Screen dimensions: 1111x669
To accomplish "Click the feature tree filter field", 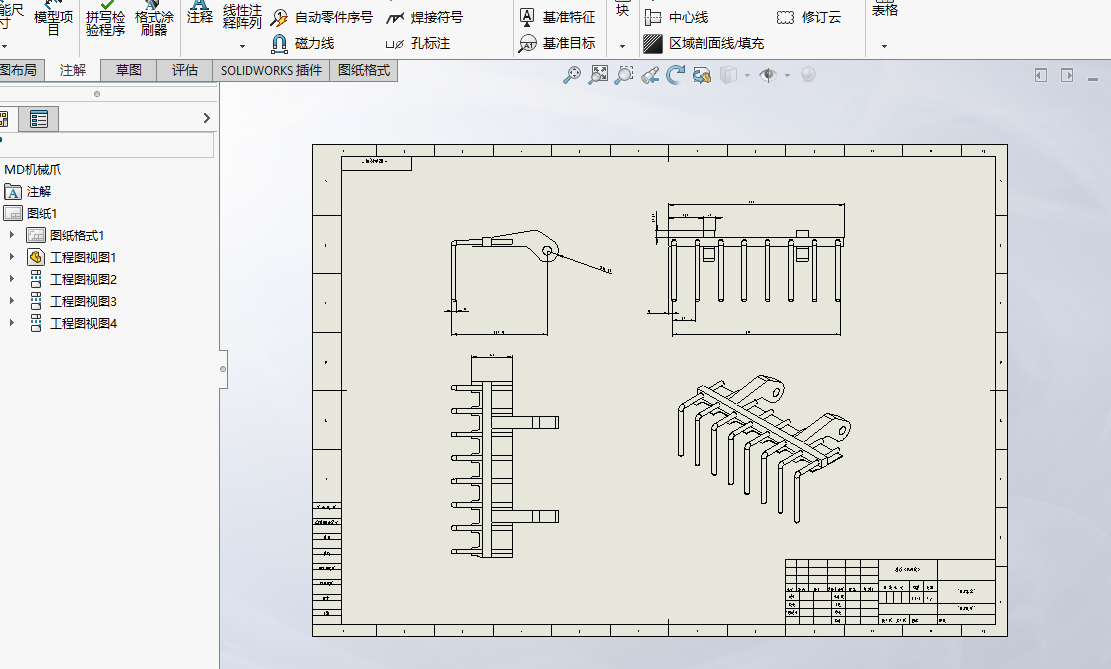I will coord(108,145).
